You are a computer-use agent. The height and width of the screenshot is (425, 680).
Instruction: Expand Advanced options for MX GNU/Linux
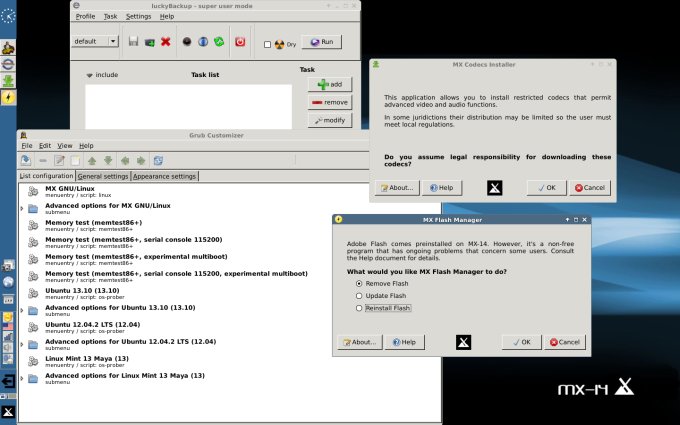tap(22, 209)
